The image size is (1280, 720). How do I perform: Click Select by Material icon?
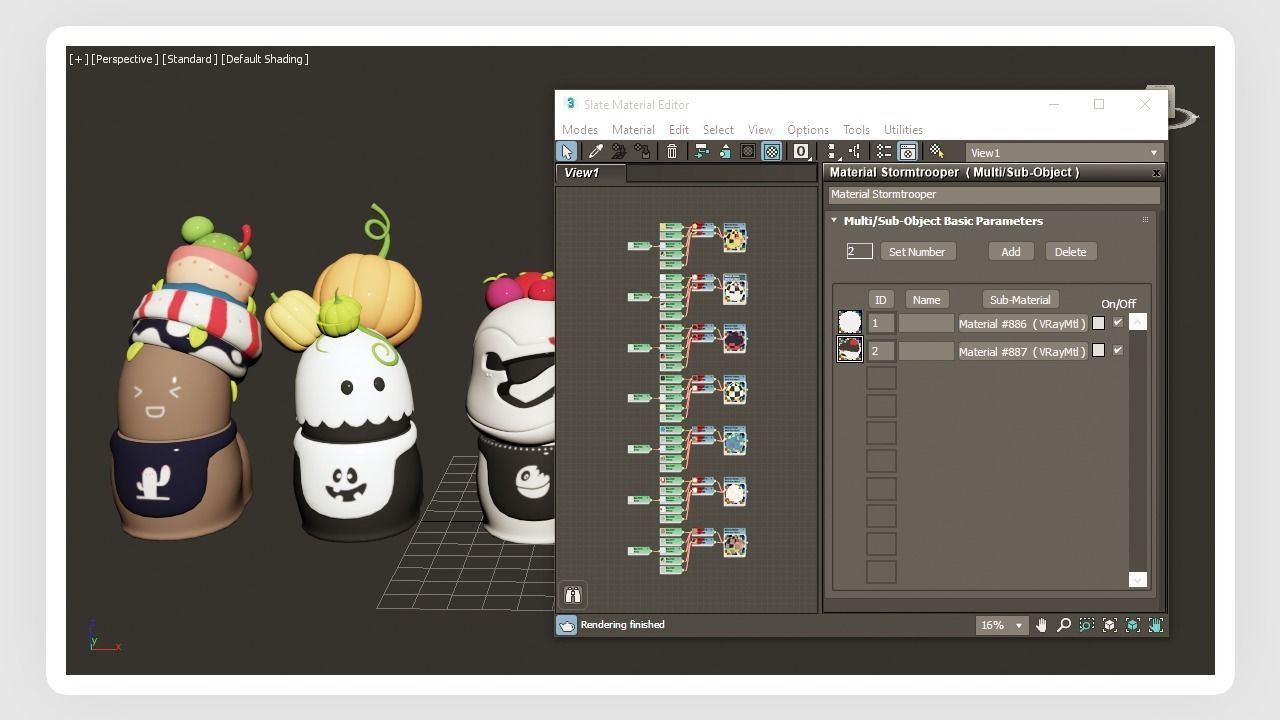937,152
